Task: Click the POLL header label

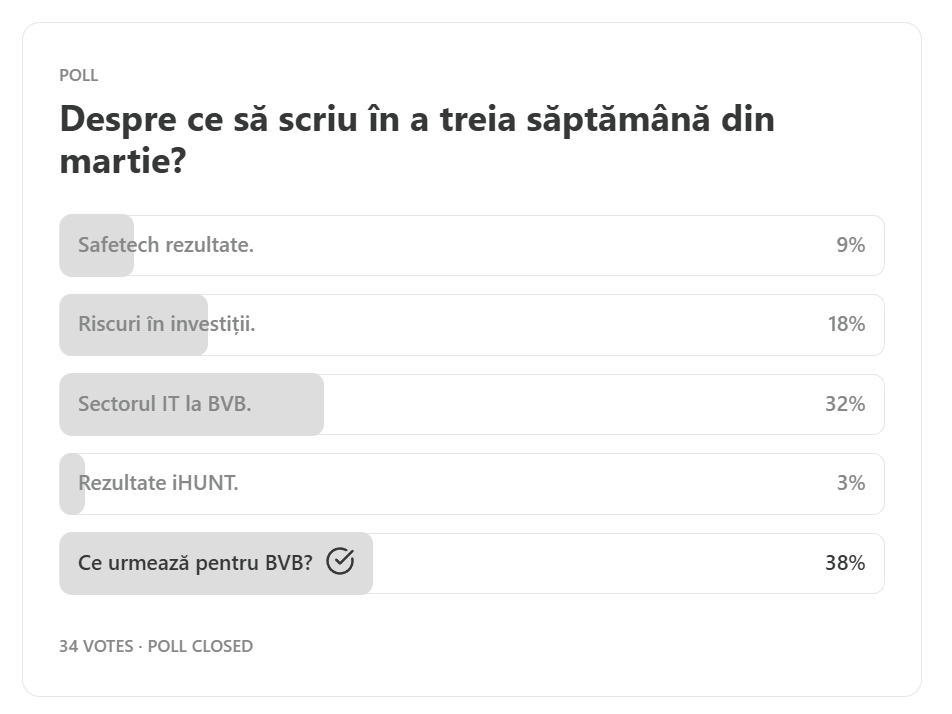Action: coord(78,75)
